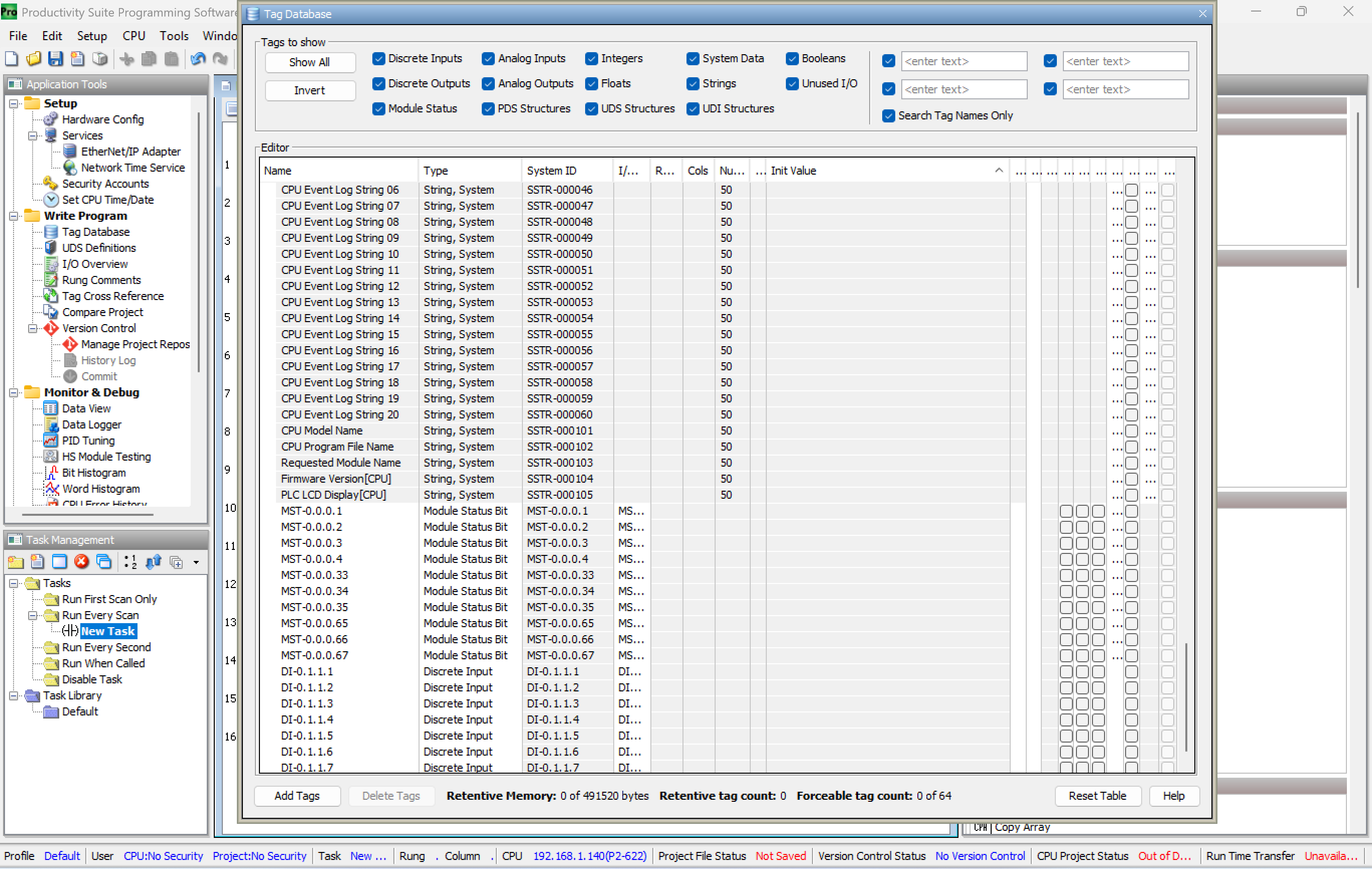Viewport: 1372px width, 869px height.
Task: Close the Tag Database dialog
Action: (x=1202, y=14)
